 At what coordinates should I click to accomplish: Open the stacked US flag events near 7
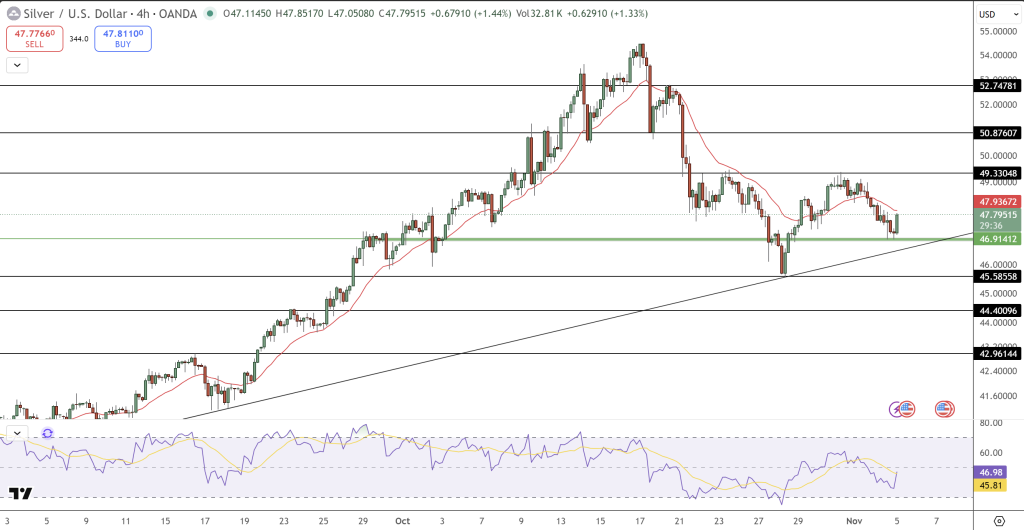[944, 410]
